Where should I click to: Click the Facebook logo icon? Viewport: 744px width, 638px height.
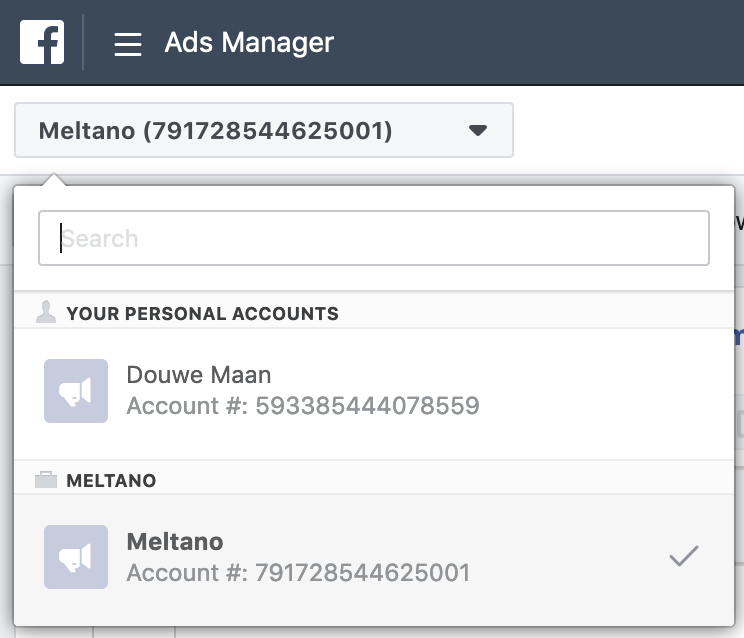tap(42, 43)
